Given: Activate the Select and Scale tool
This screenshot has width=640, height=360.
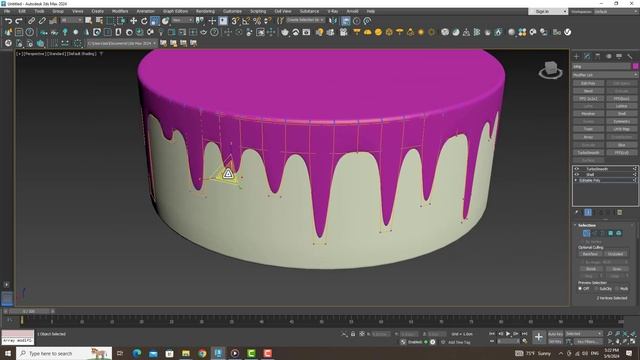Looking at the screenshot, I should pyautogui.click(x=155, y=20).
